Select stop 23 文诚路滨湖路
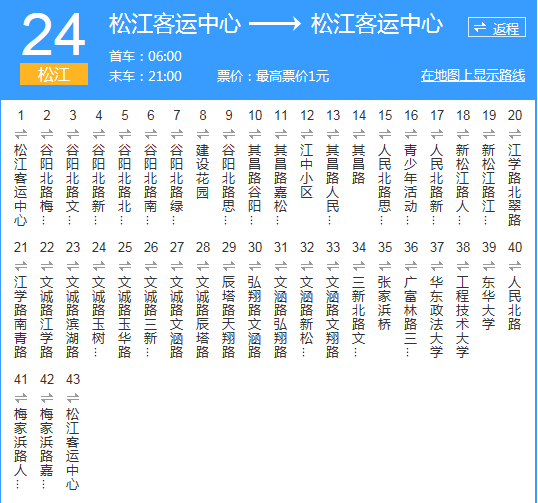Screen dimensions: 538x503 [x=73, y=317]
